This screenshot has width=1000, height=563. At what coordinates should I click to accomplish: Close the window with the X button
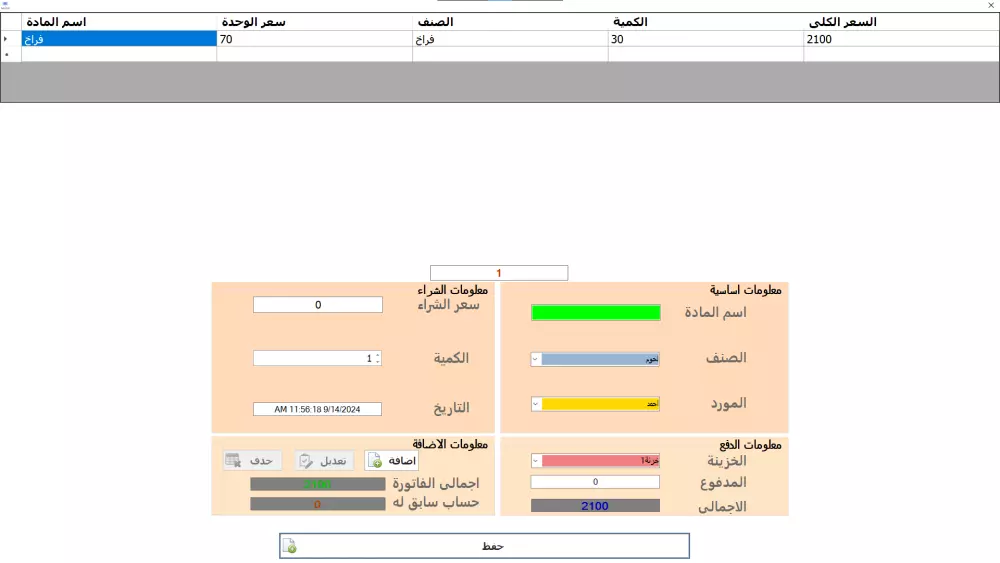992,5
